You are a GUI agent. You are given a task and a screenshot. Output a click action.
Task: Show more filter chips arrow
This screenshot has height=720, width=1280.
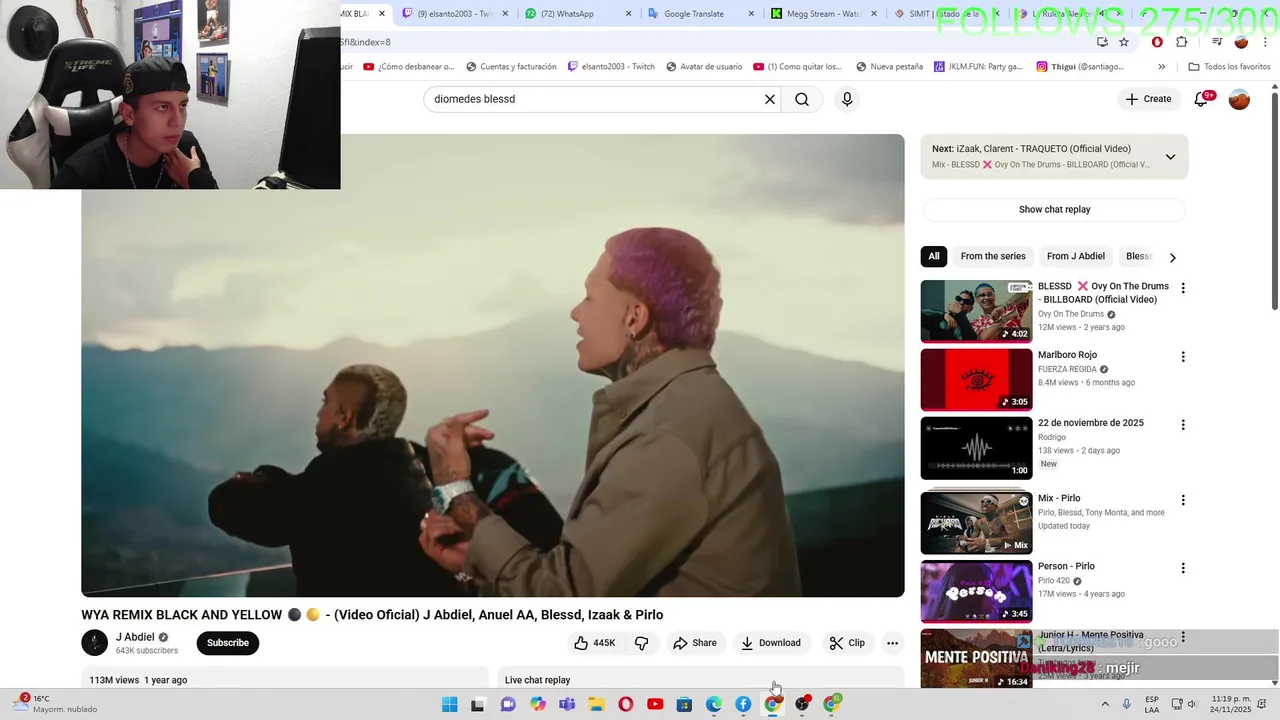pos(1172,257)
